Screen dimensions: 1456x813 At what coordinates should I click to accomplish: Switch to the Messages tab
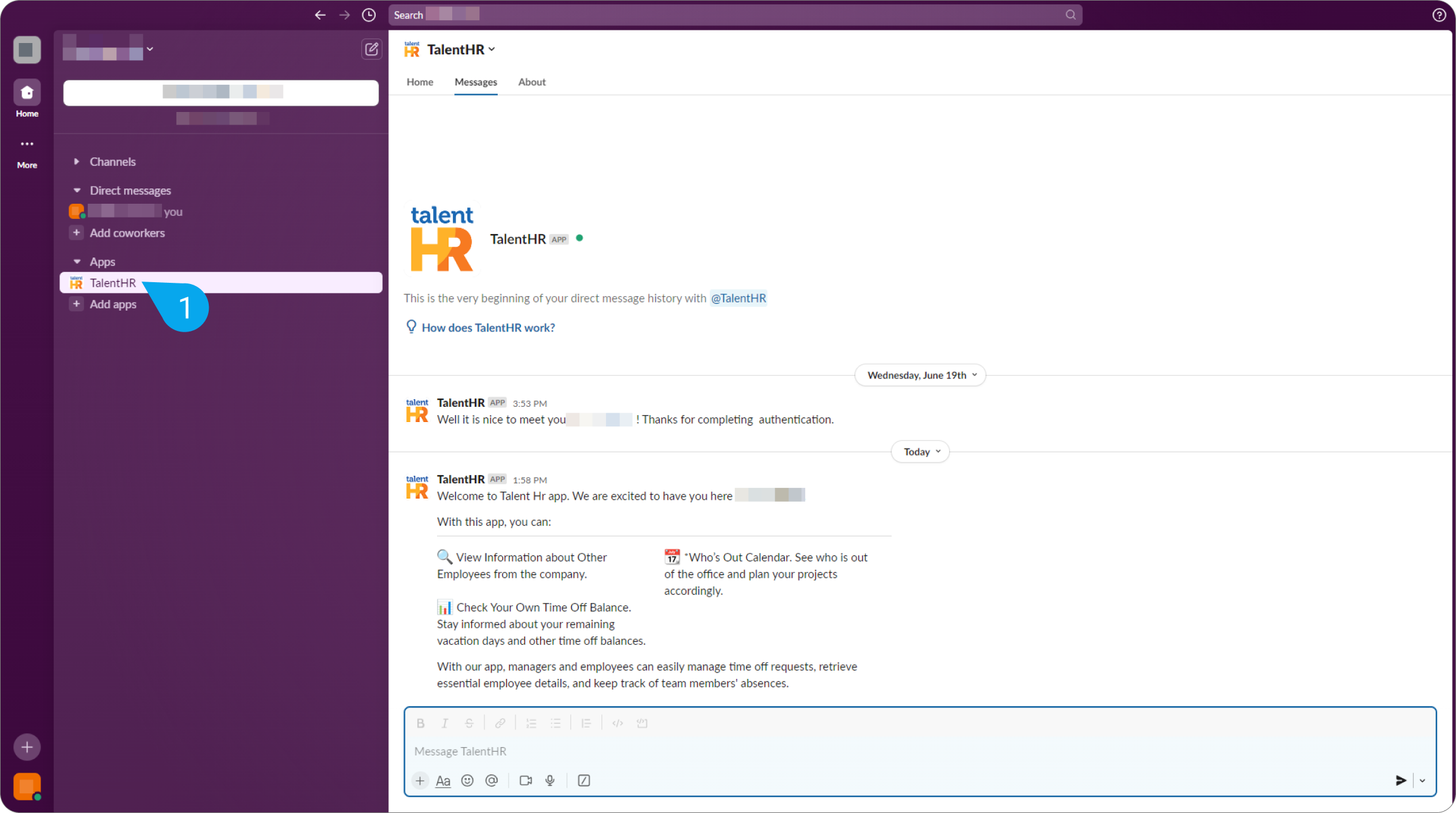pos(476,82)
